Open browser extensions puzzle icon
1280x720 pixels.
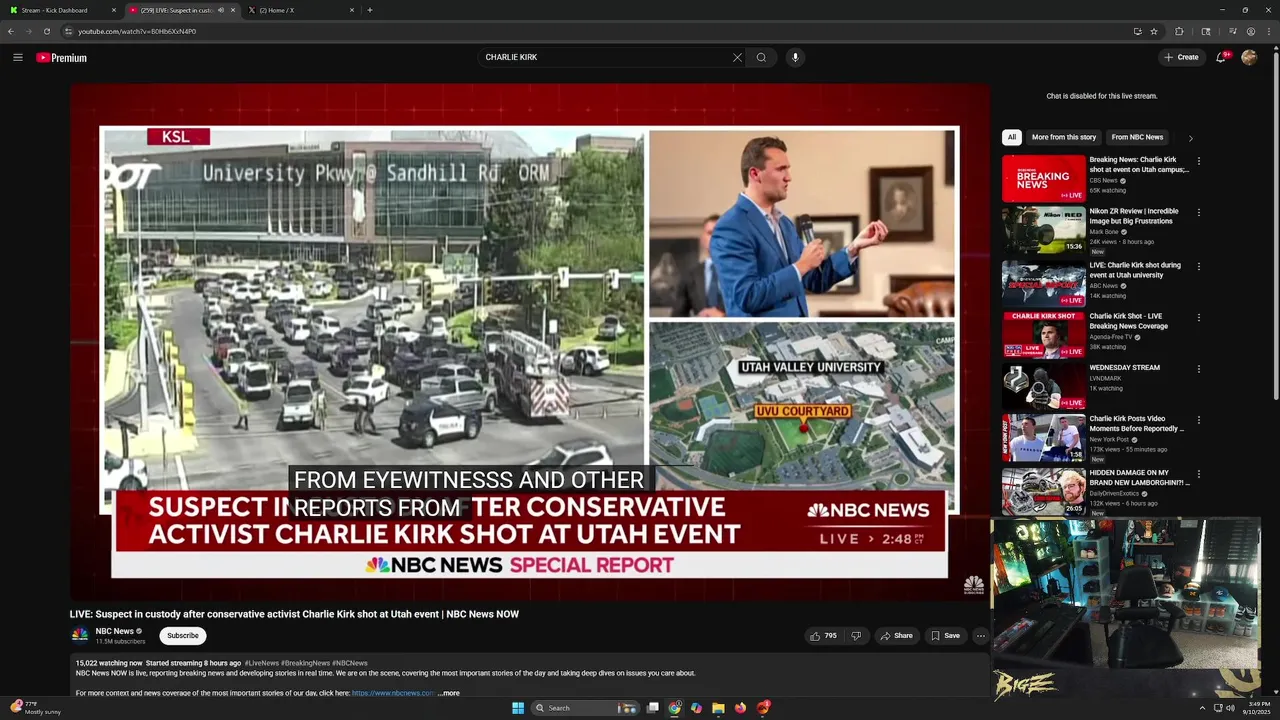click(x=1179, y=31)
